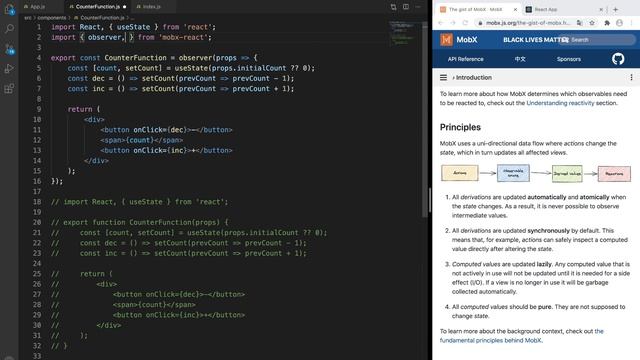The width and height of the screenshot is (640, 360).
Task: Click the commented 'export function CounterFunction(props)' line
Action: 140,222
